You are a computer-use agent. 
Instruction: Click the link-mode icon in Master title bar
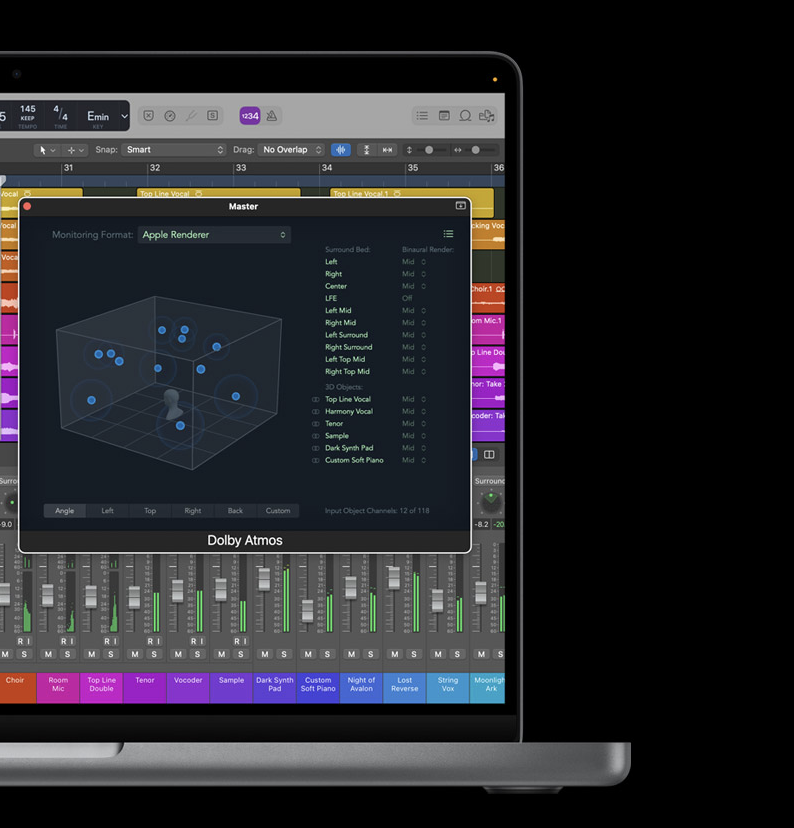[460, 206]
